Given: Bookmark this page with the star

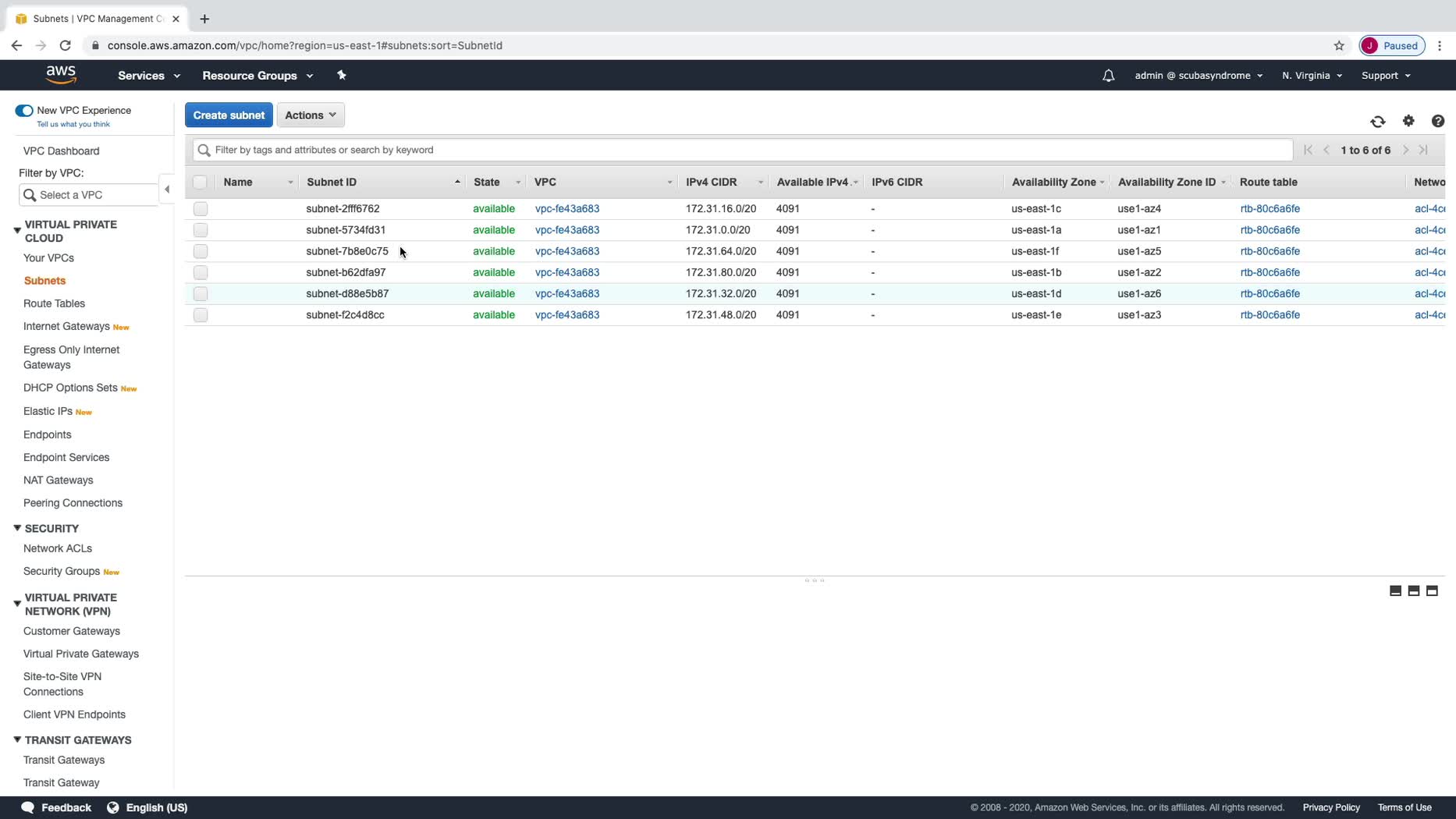Looking at the screenshot, I should tap(1339, 45).
